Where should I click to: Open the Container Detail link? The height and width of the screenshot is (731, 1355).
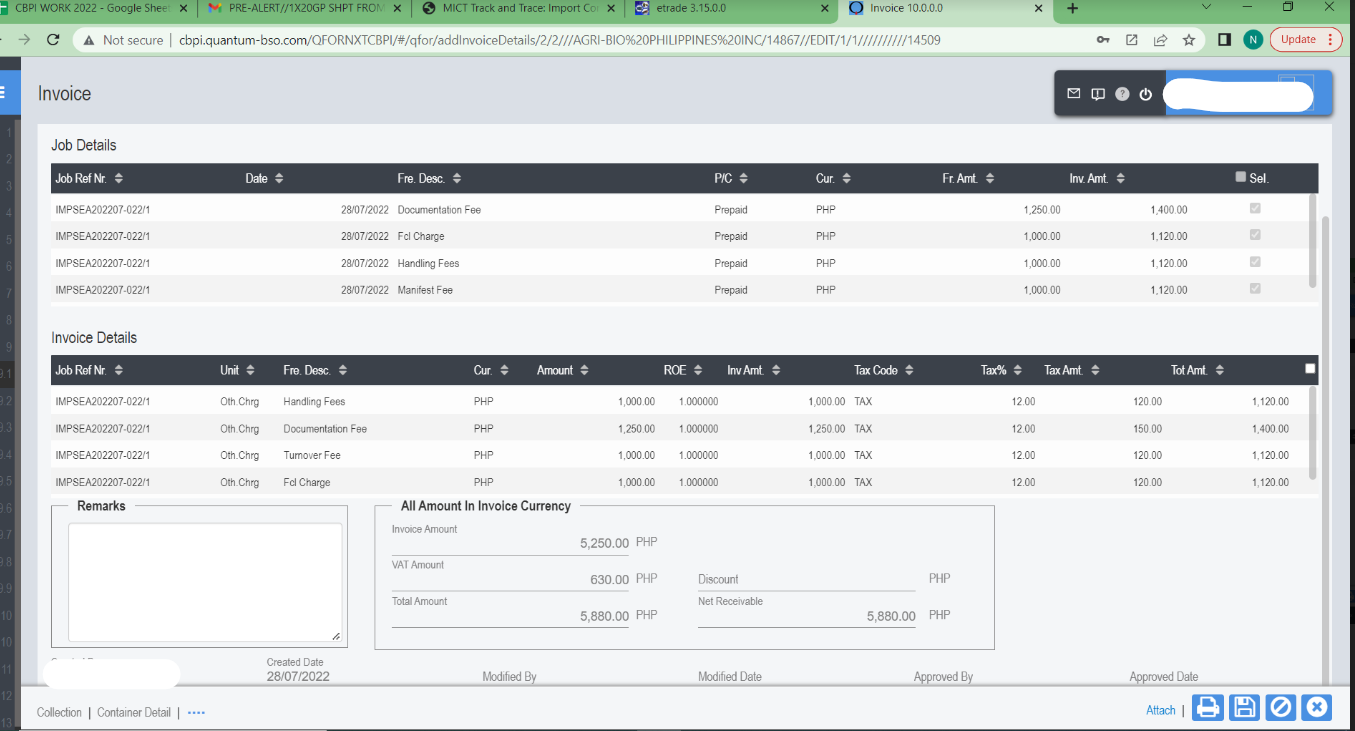(x=134, y=712)
